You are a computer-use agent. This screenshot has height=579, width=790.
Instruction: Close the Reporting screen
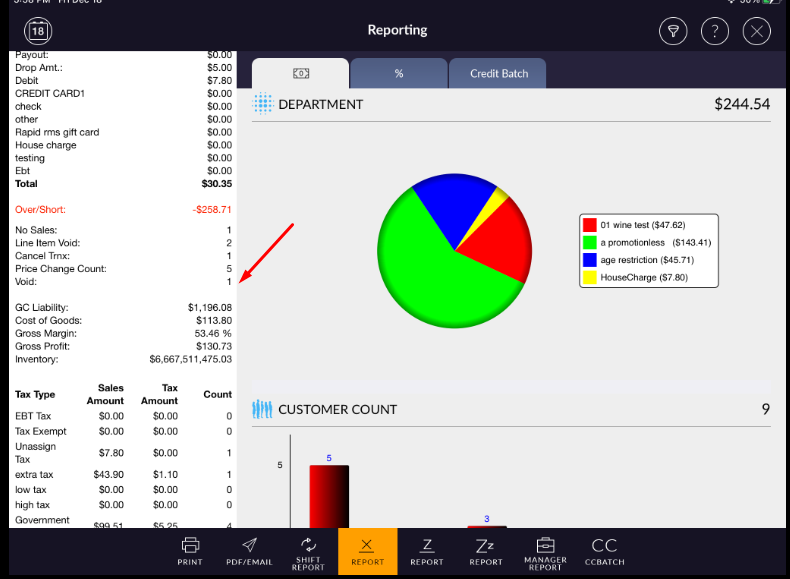point(757,31)
